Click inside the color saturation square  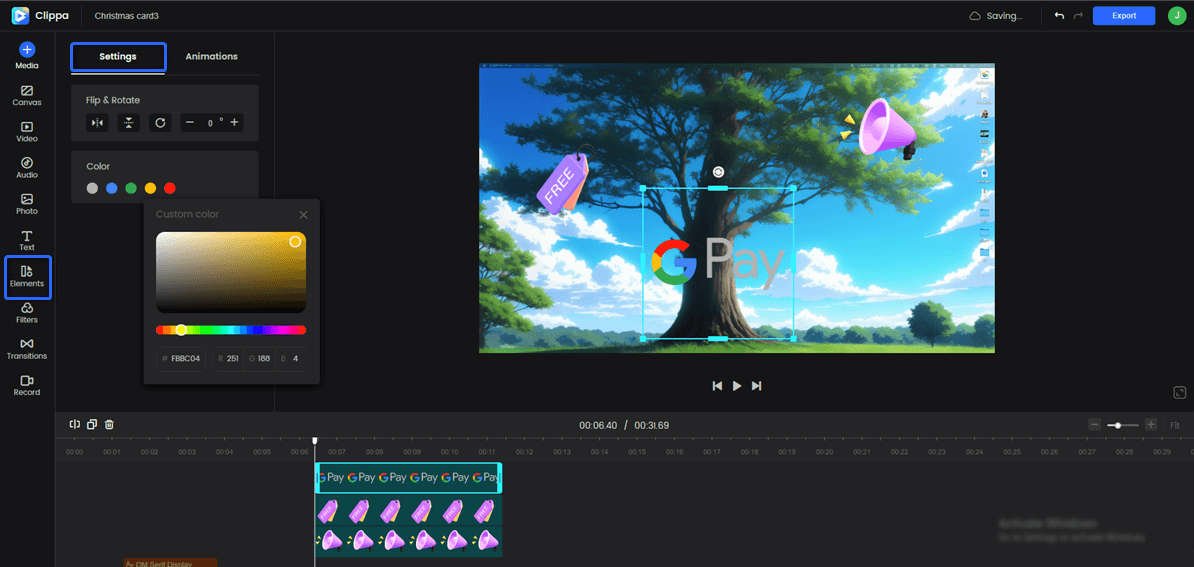click(231, 272)
